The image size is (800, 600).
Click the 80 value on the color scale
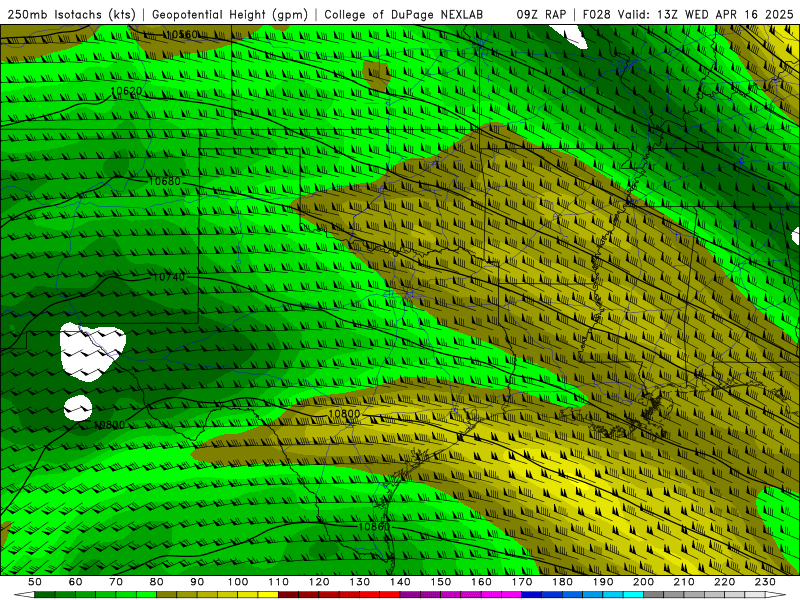(157, 582)
